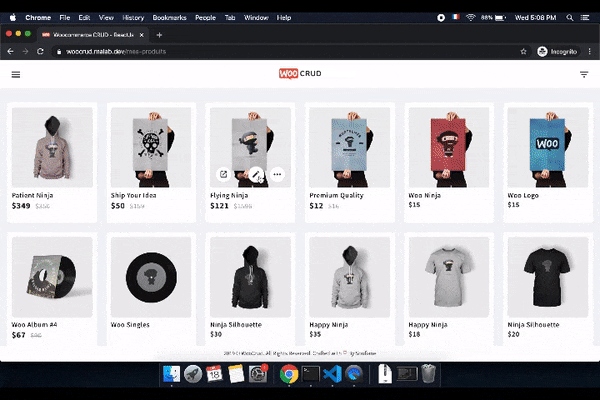600x400 pixels.
Task: Open the File menu
Action: pyautogui.click(x=65, y=18)
